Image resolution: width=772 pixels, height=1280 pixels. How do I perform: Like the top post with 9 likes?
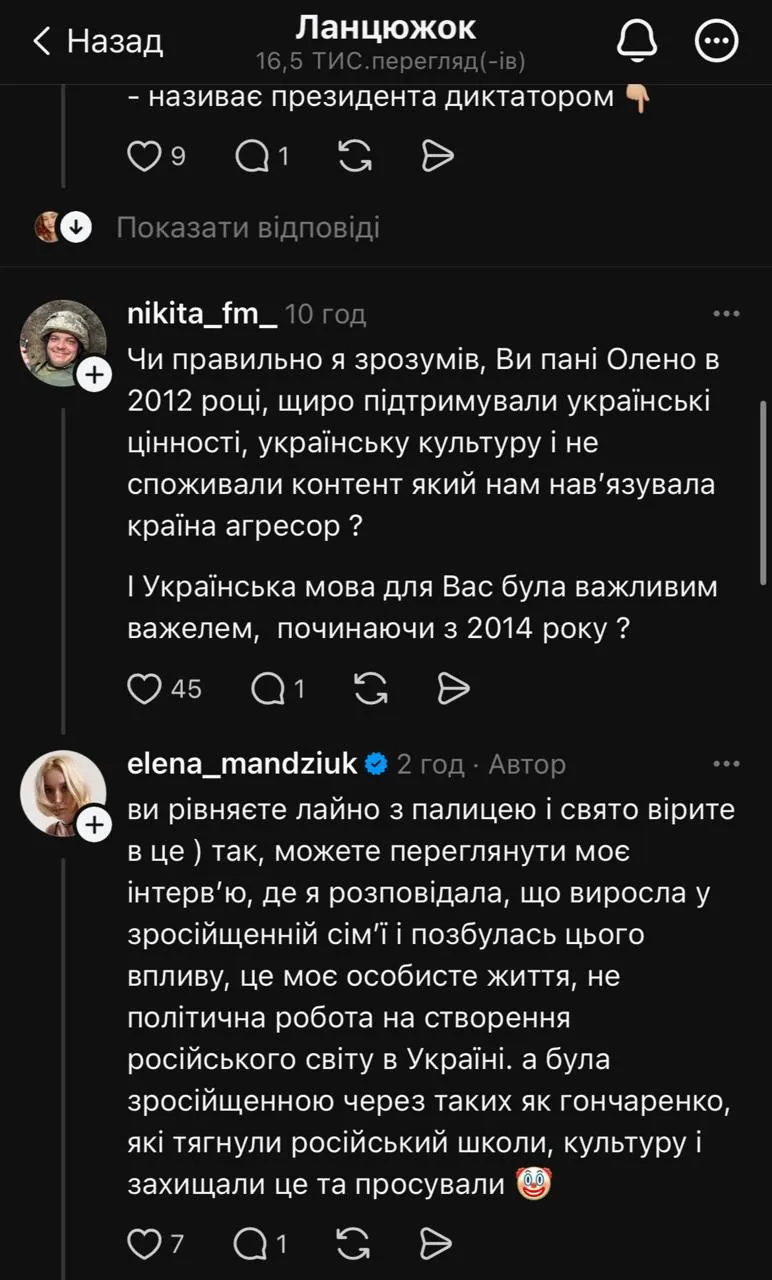[146, 155]
